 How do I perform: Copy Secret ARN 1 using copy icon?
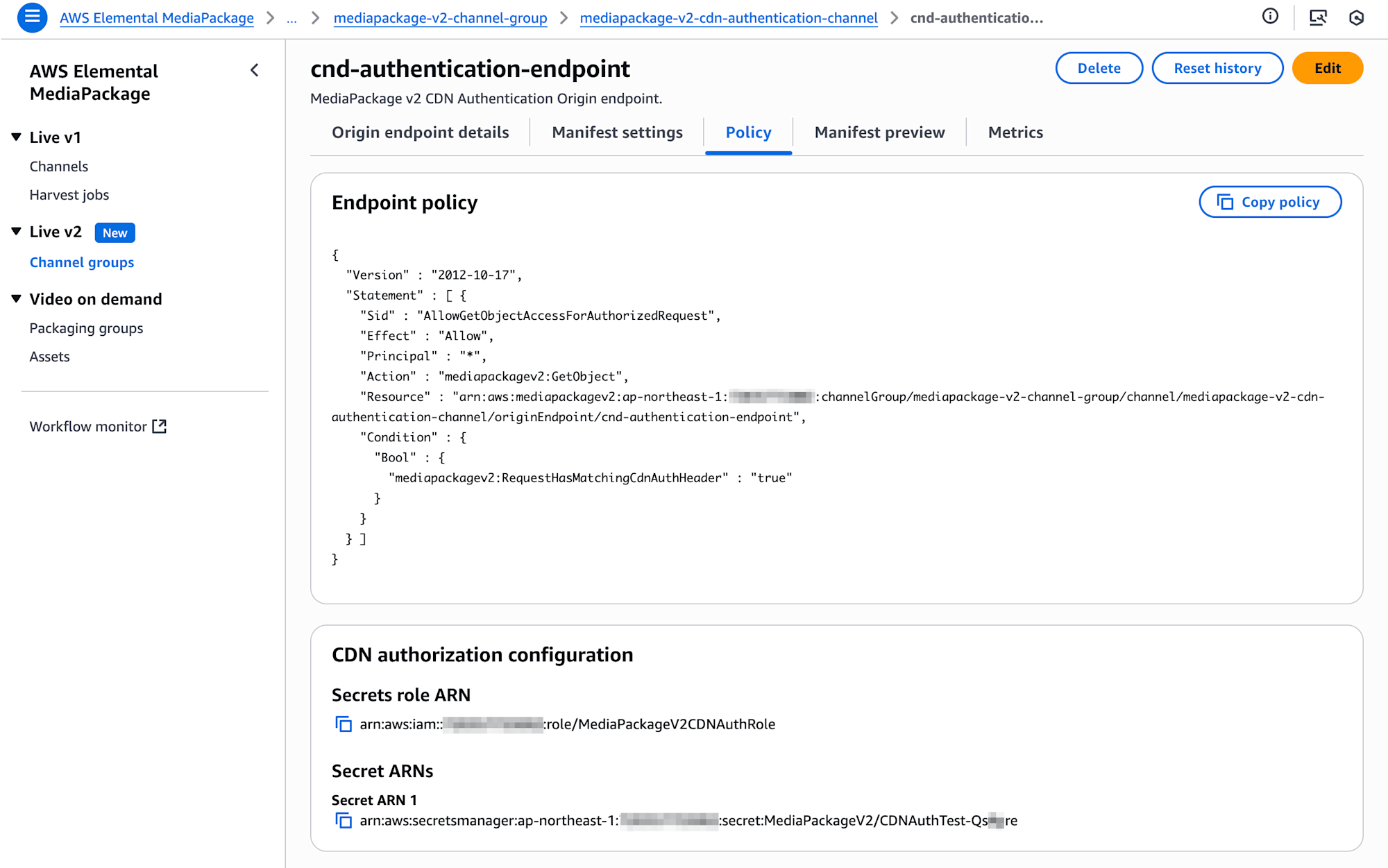tap(344, 821)
